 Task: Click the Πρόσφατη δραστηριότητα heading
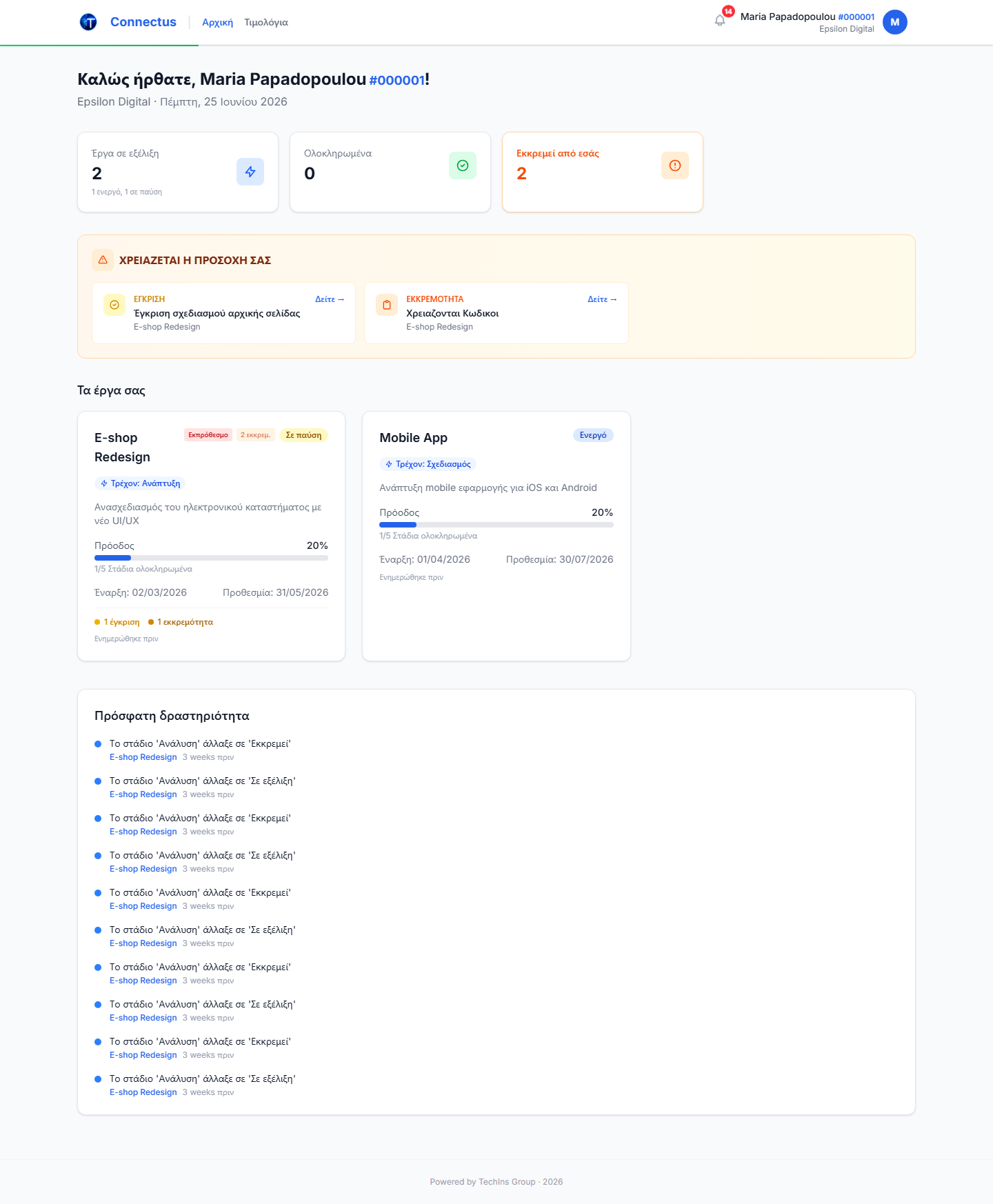click(x=172, y=716)
